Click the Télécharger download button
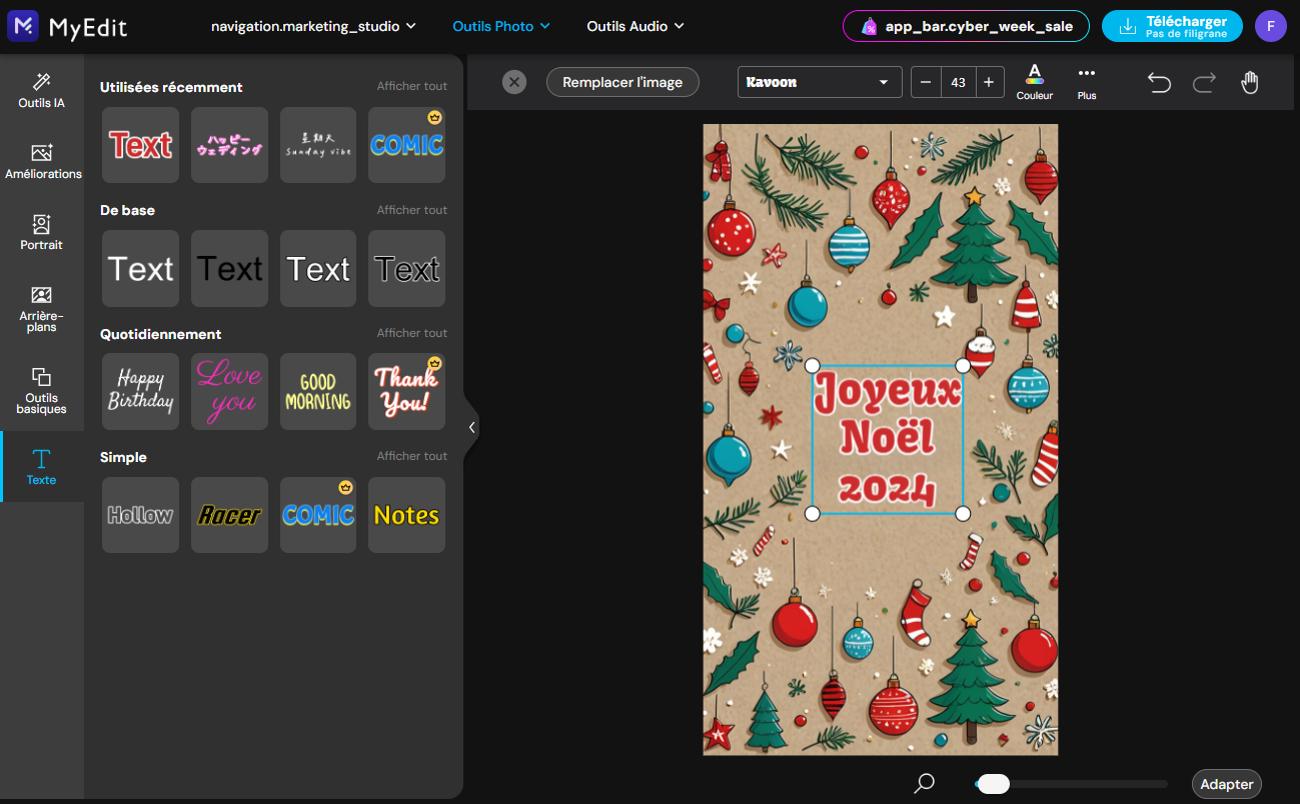Screen dimensions: 1300x804 click(x=1172, y=26)
